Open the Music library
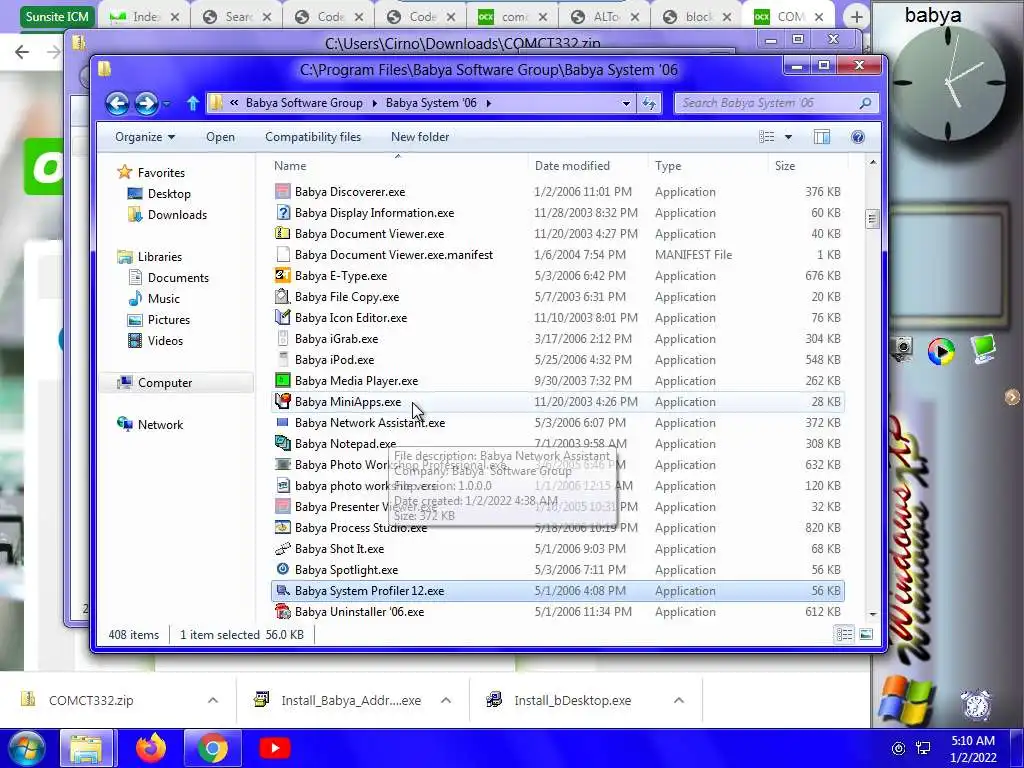 153,298
